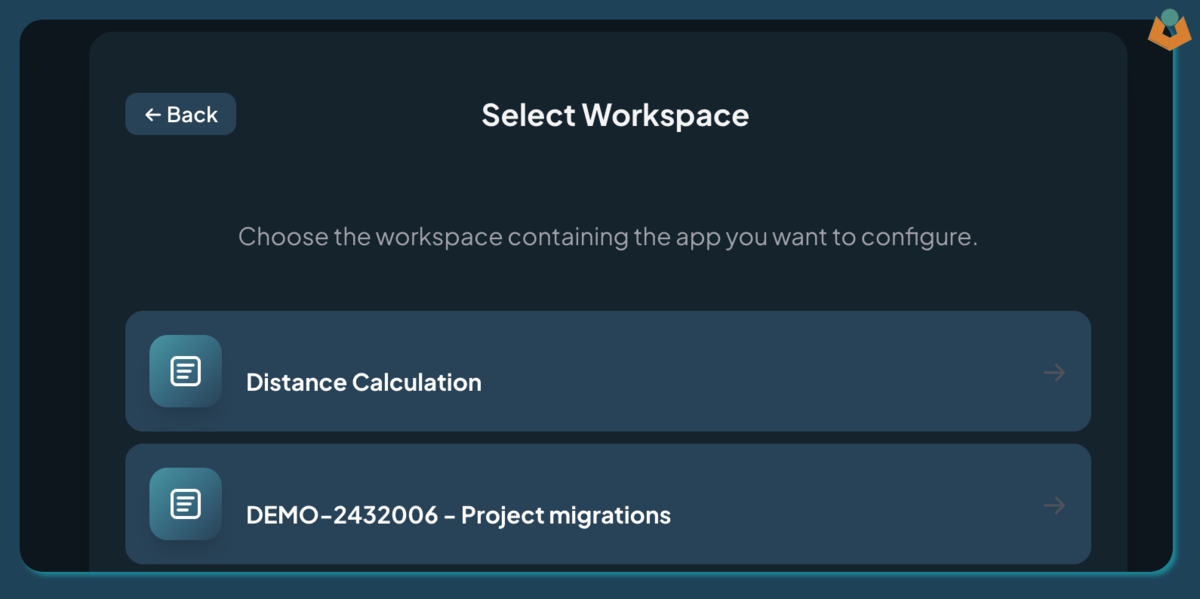This screenshot has width=1200, height=599.
Task: Click the Back button
Action: [x=181, y=114]
